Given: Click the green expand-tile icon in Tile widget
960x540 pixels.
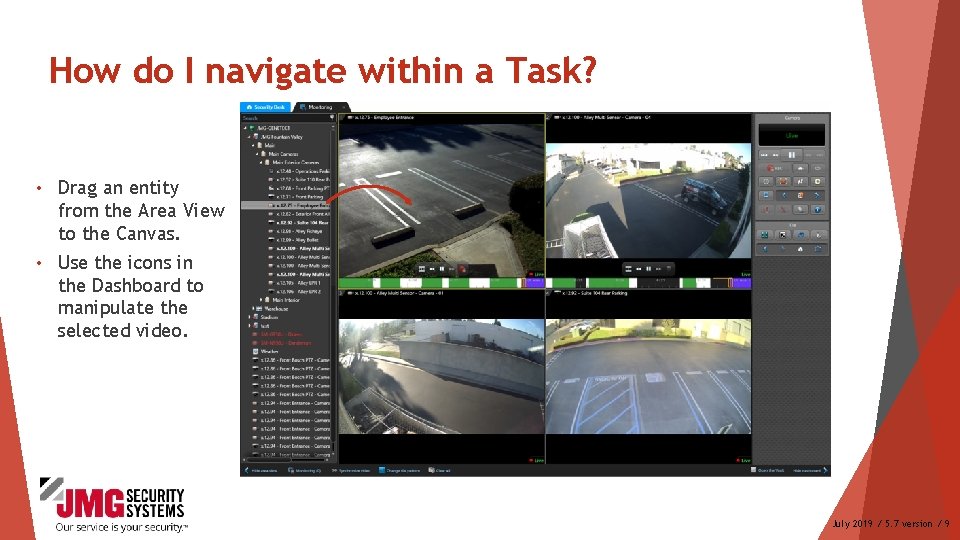Looking at the screenshot, I should 765,235.
